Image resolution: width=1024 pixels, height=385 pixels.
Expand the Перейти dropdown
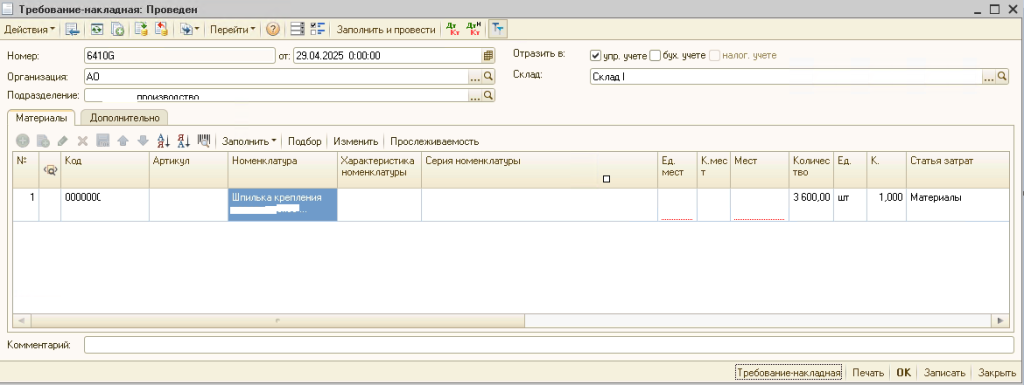(233, 29)
